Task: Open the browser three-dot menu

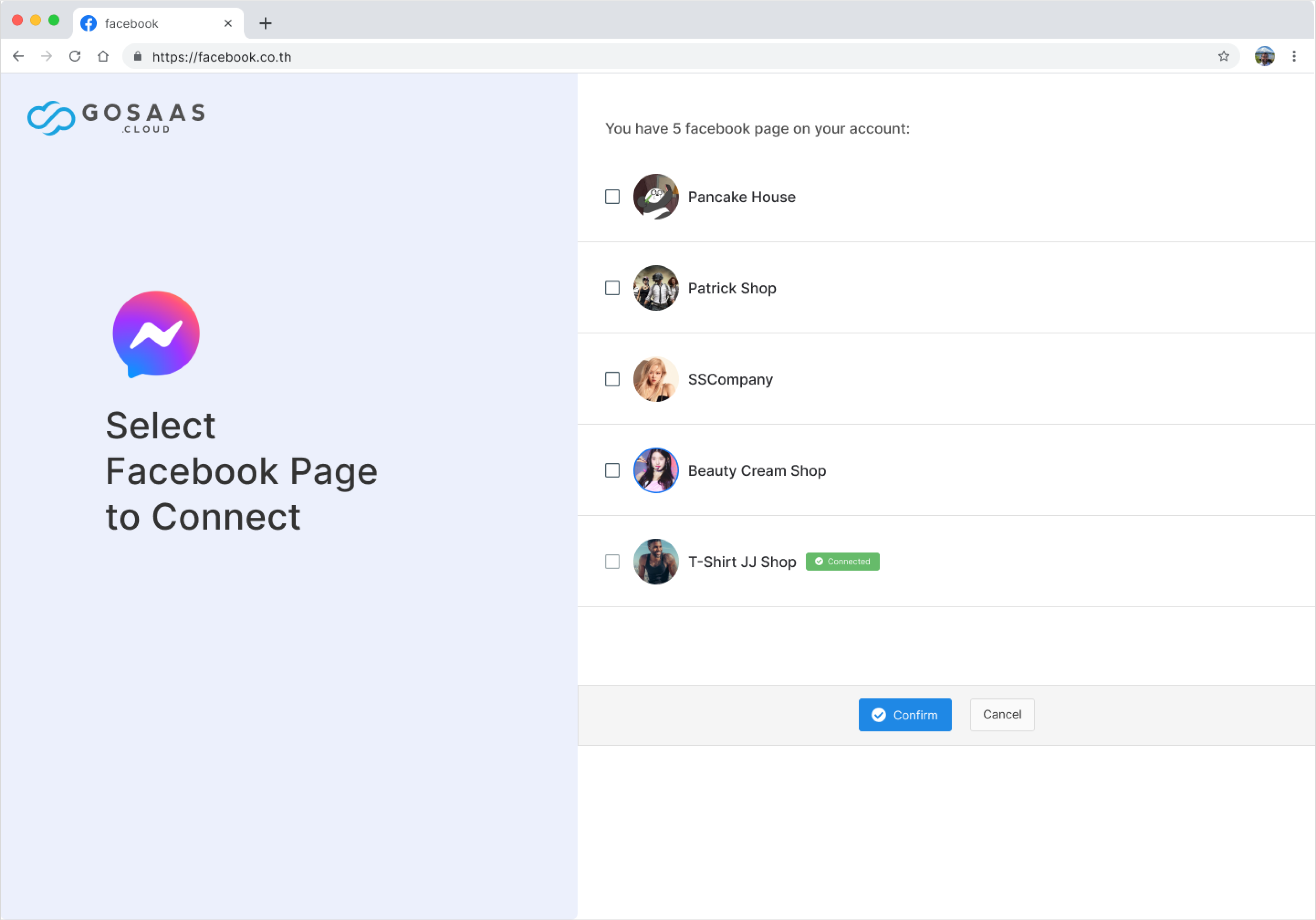Action: 1294,56
